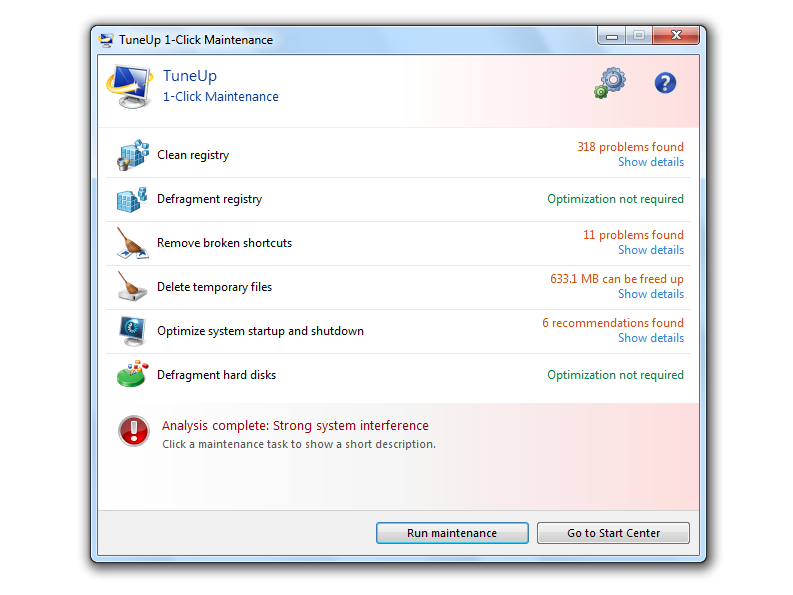Click the 318 problems found text
This screenshot has height=595, width=793.
631,147
